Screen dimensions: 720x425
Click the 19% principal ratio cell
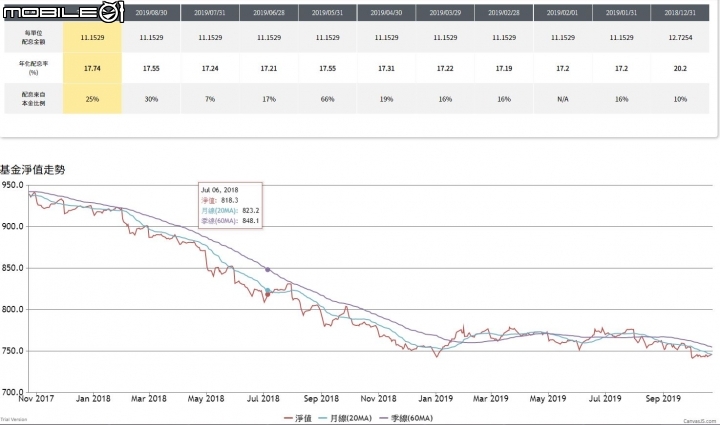(x=386, y=99)
